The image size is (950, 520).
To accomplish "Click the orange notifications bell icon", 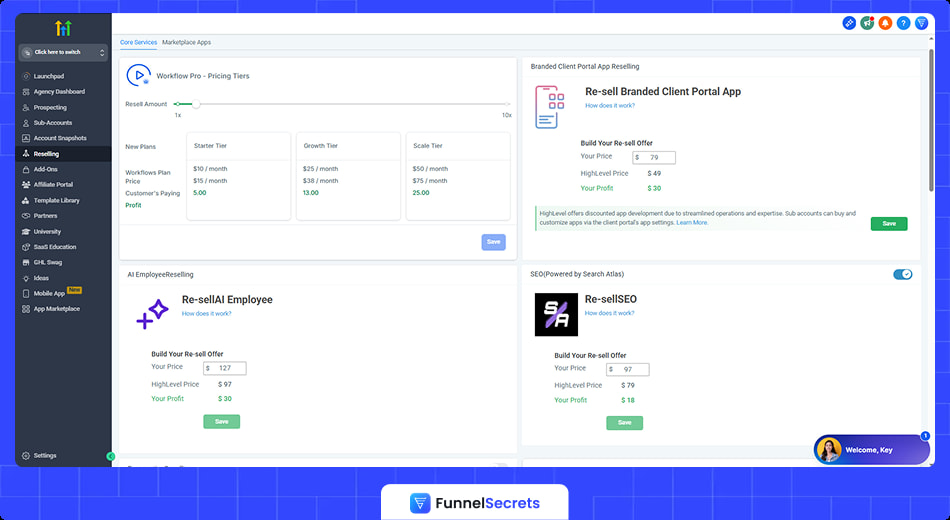I will pyautogui.click(x=885, y=23).
